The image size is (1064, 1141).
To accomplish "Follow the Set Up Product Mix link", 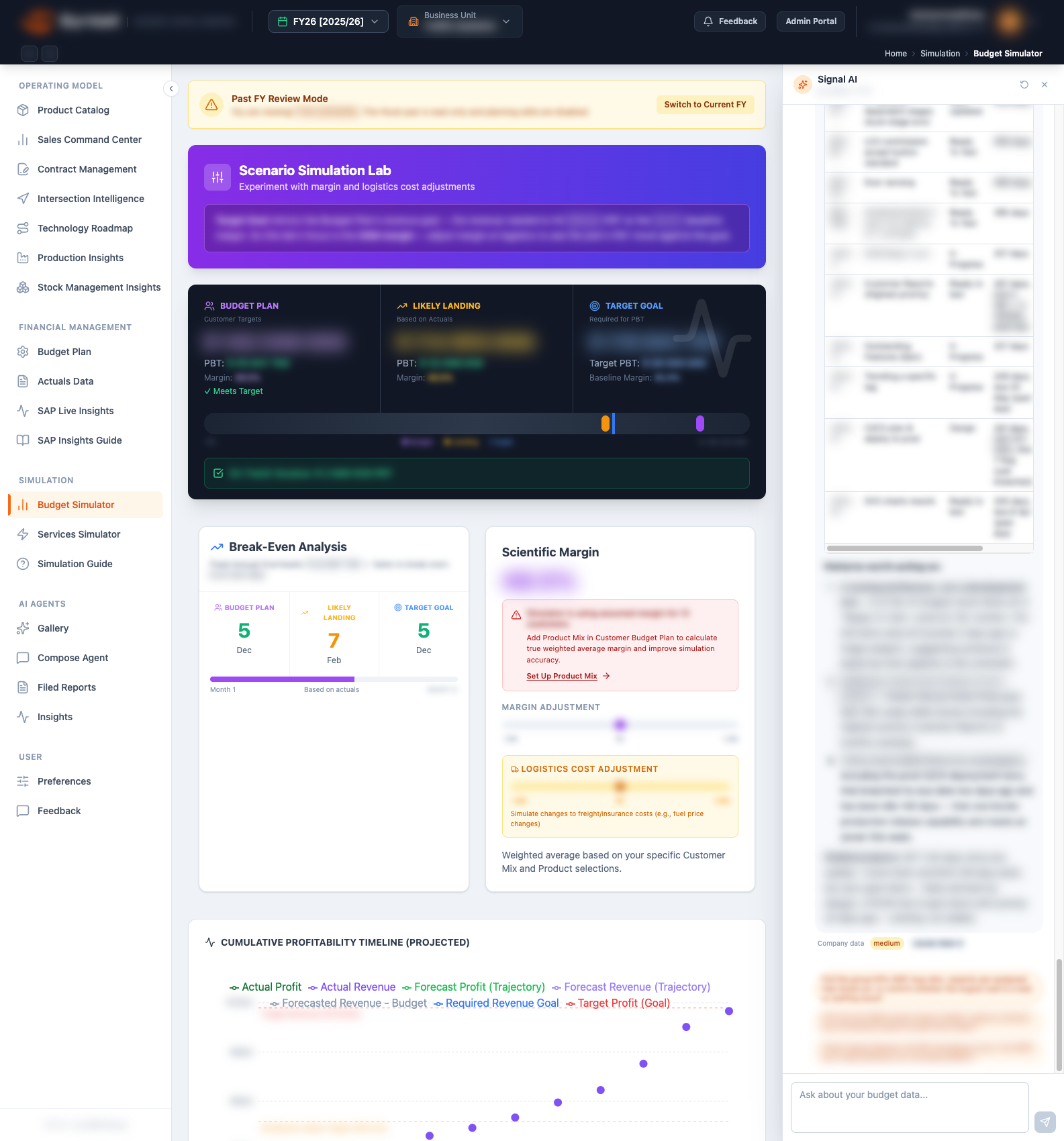I will tap(568, 676).
